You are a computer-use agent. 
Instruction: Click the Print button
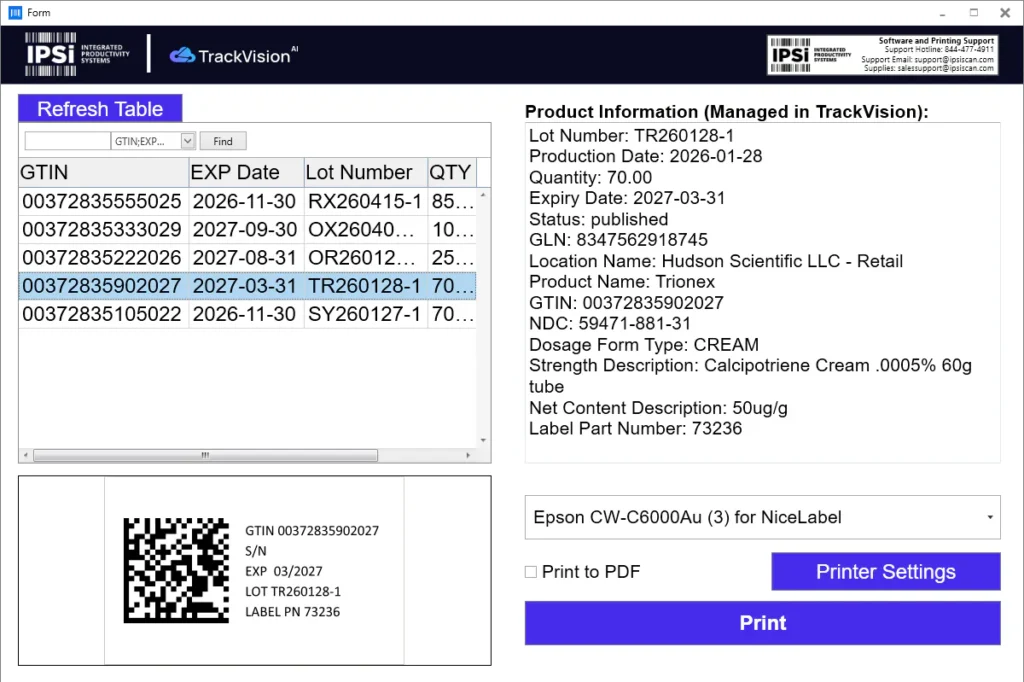point(762,623)
